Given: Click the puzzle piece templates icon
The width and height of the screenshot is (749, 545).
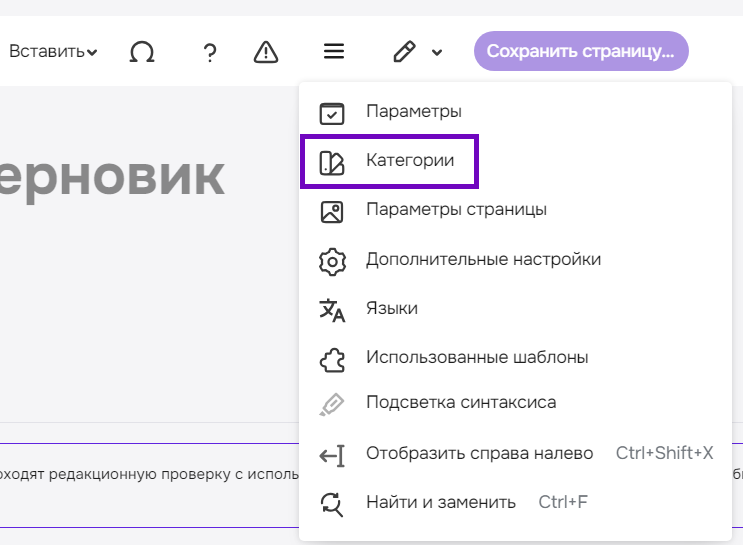Looking at the screenshot, I should [331, 358].
